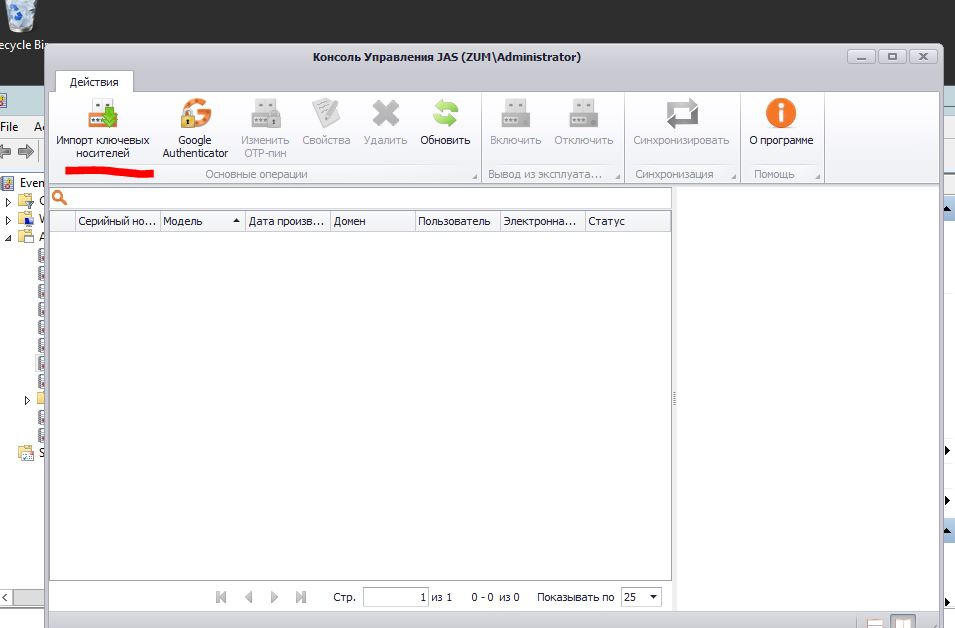955x628 pixels.
Task: Go to last page in pager
Action: pyautogui.click(x=301, y=597)
